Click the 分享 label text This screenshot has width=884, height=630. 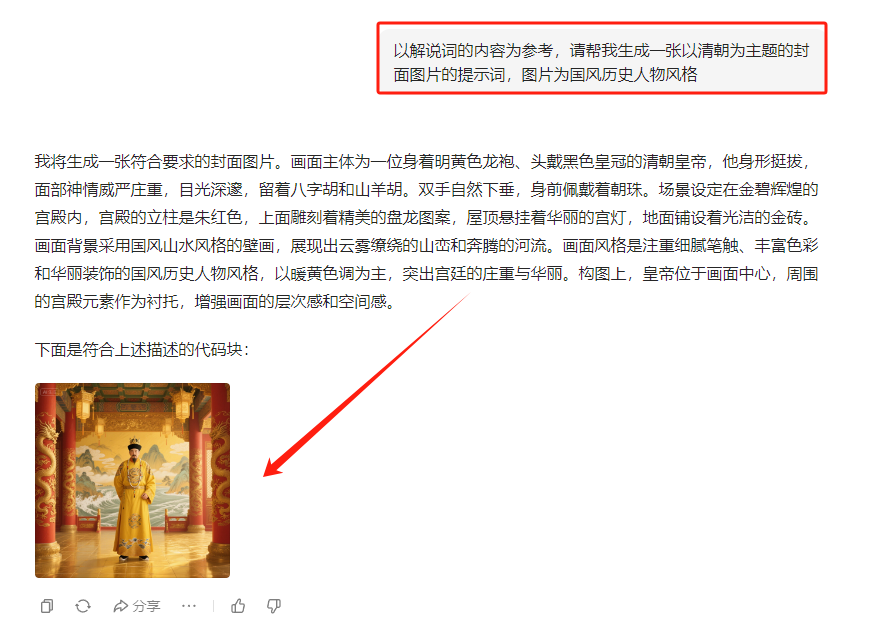coord(147,606)
